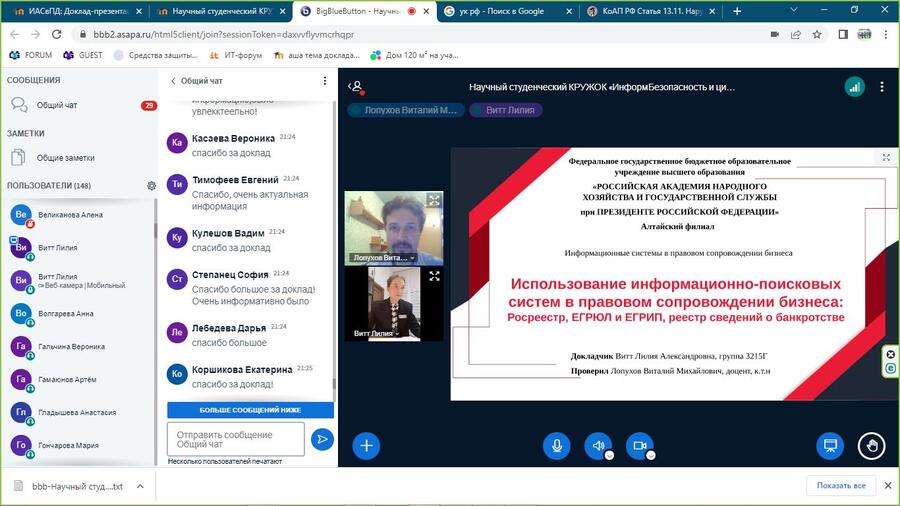Raise hand with the hand icon
Screen dimensions: 900x506
click(871, 446)
